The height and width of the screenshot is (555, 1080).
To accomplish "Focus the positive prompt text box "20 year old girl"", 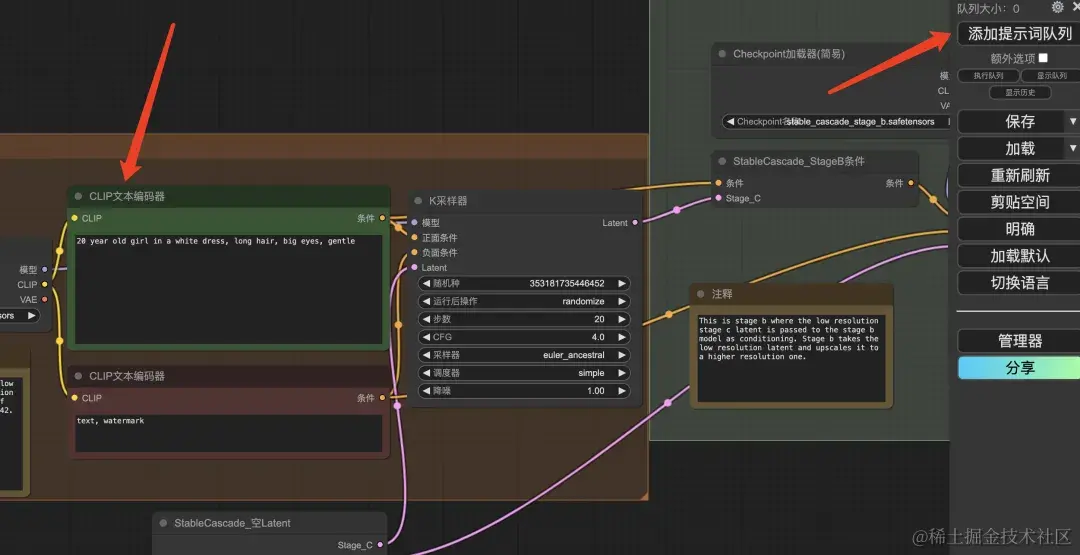I will point(228,289).
